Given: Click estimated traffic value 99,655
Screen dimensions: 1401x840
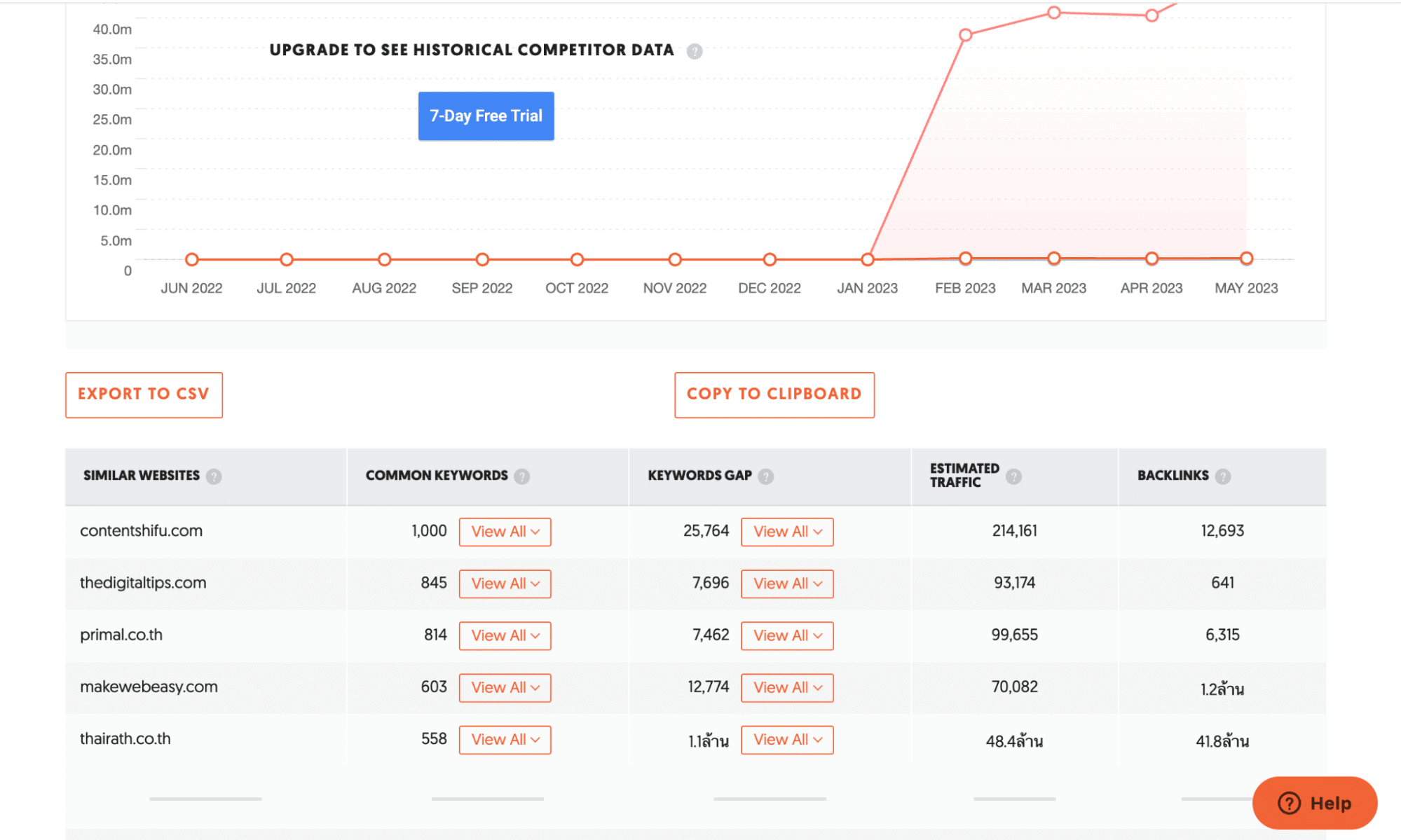Looking at the screenshot, I should click(x=1014, y=635).
